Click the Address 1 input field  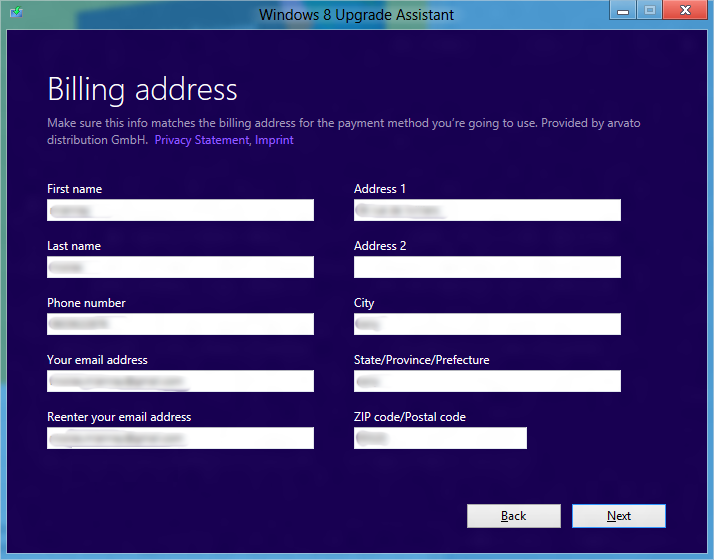pos(487,210)
